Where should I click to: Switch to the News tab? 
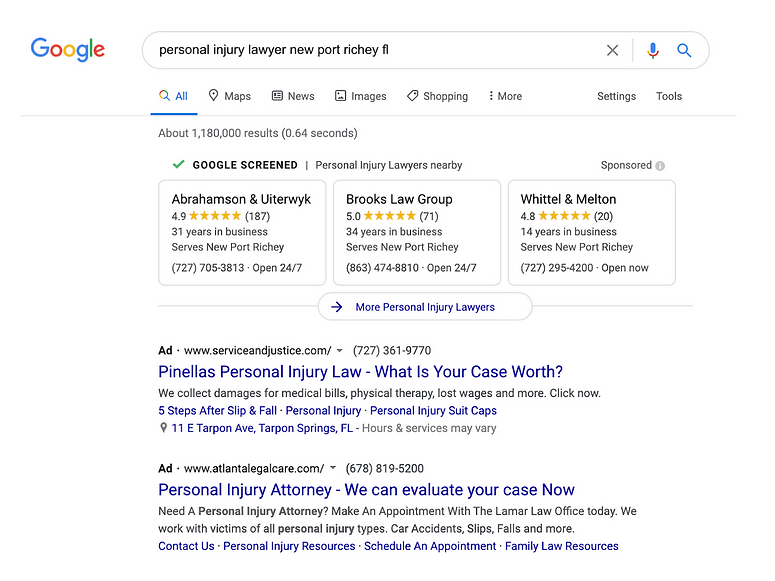pos(293,96)
